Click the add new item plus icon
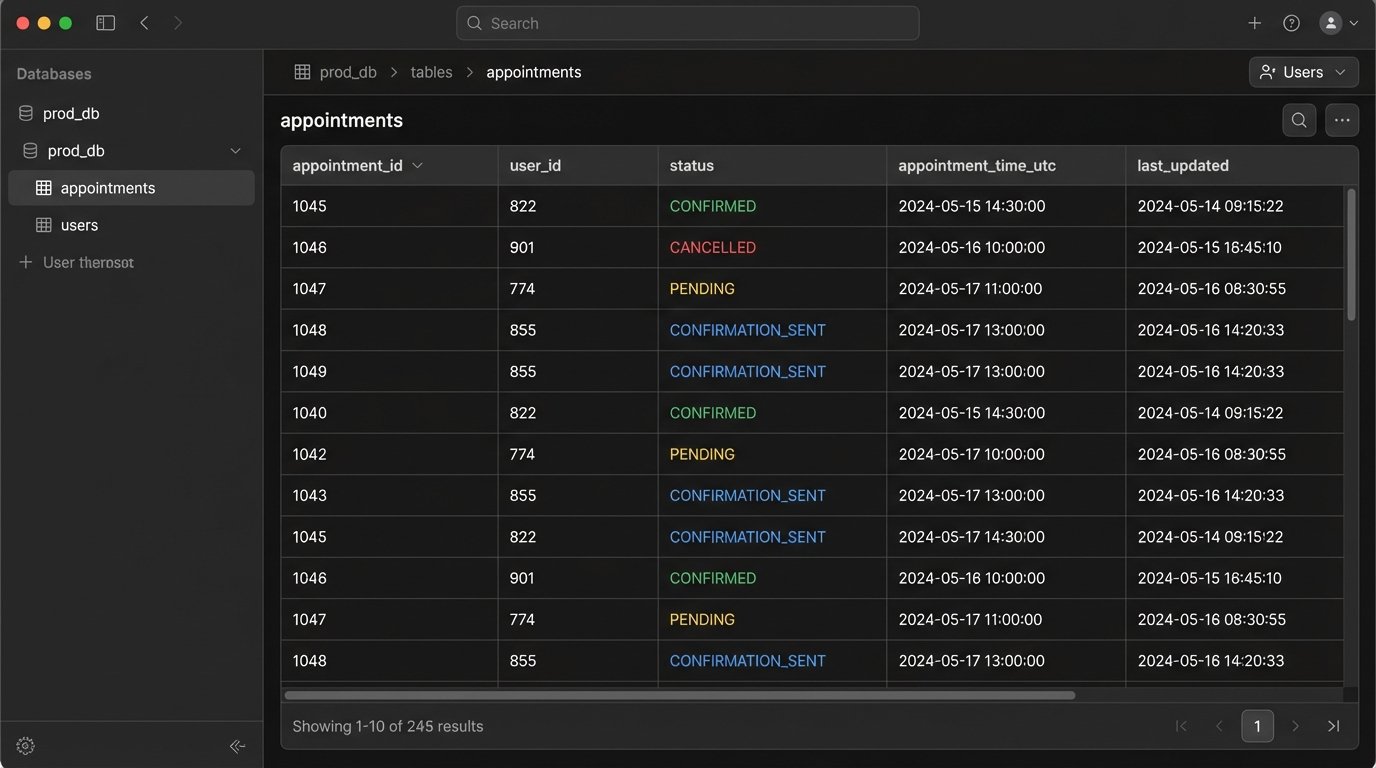Screen dimensions: 1376x768 point(1254,22)
